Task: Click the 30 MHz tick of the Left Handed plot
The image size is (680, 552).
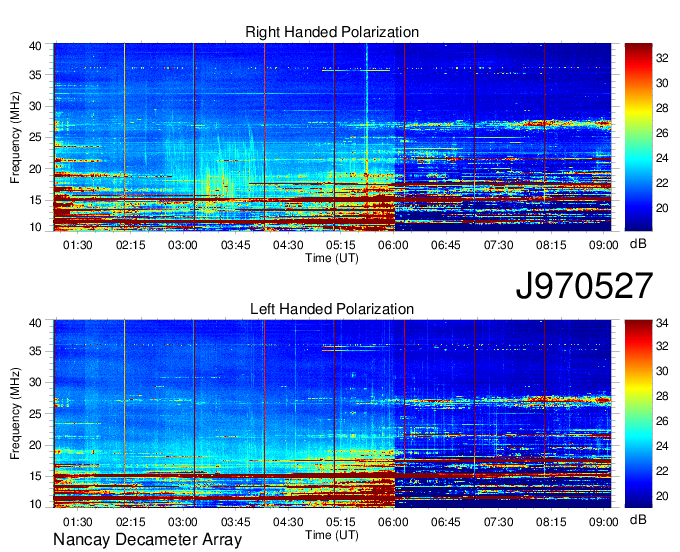Action: tap(35, 382)
